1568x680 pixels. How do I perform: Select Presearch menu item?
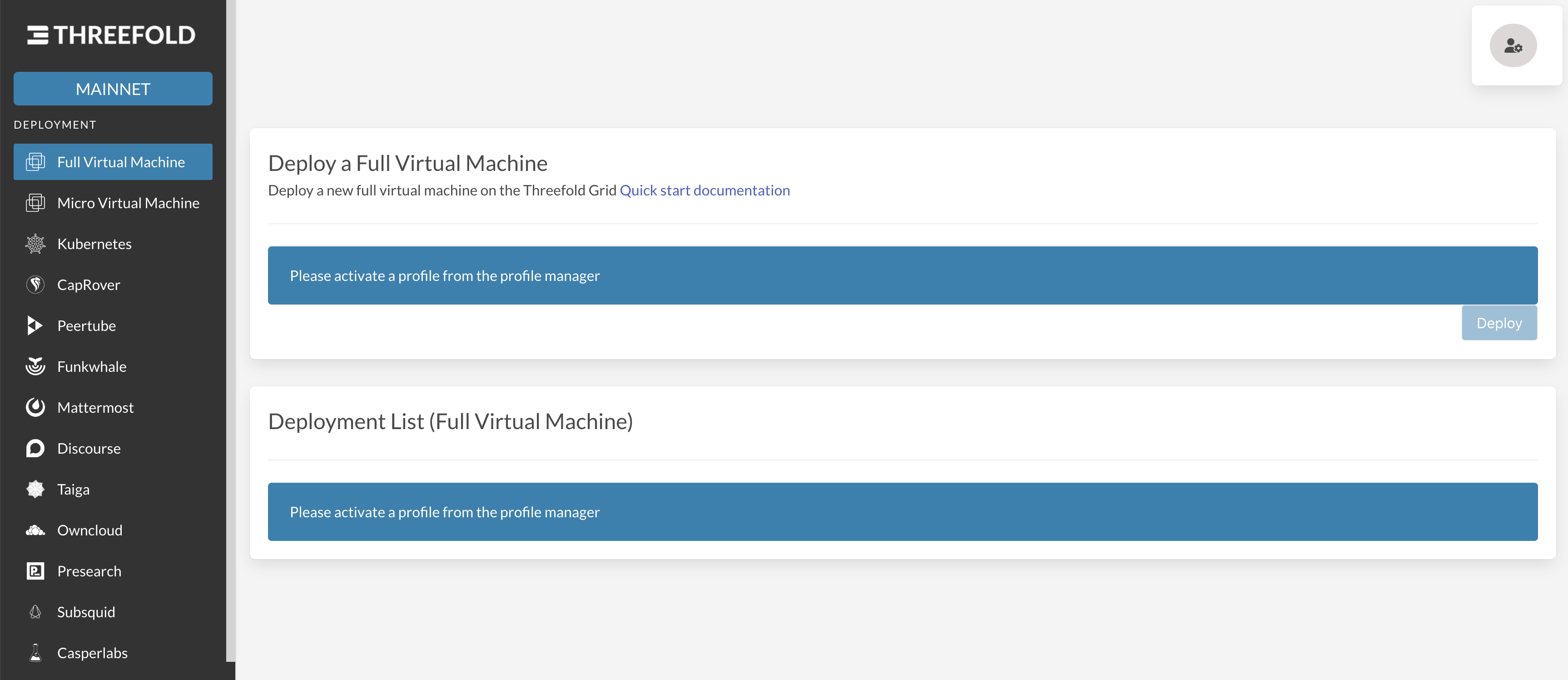[x=113, y=571]
